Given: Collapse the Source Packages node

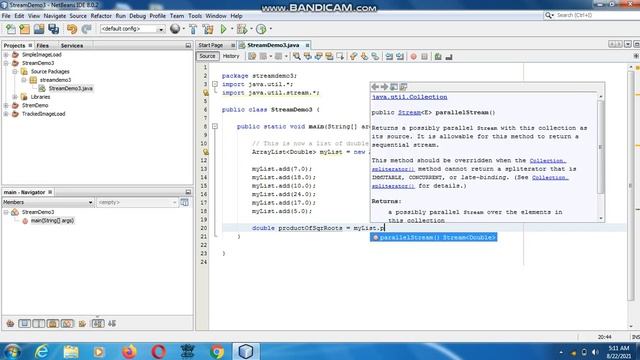Looking at the screenshot, I should pos(15,72).
